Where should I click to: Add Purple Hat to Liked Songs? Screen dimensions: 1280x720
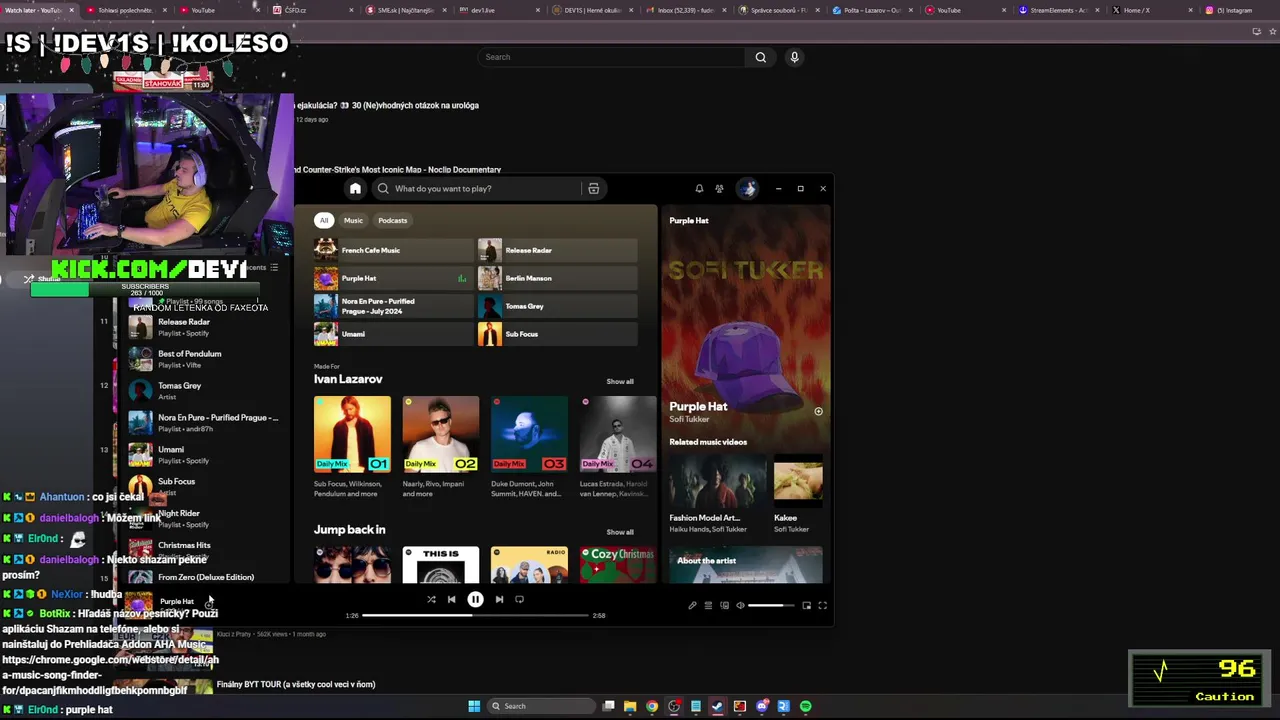click(x=818, y=411)
